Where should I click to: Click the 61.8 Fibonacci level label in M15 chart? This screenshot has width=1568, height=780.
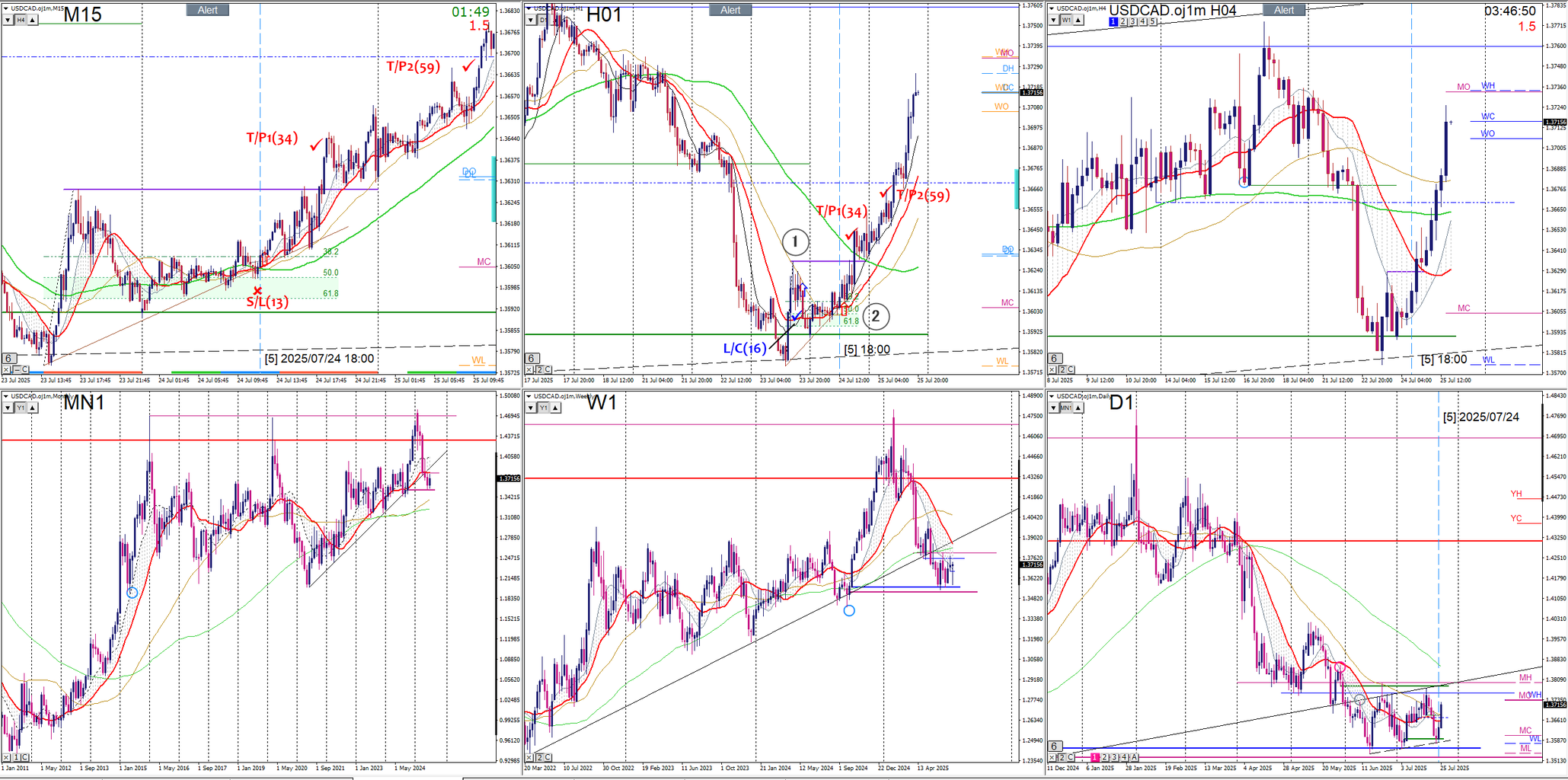point(331,293)
